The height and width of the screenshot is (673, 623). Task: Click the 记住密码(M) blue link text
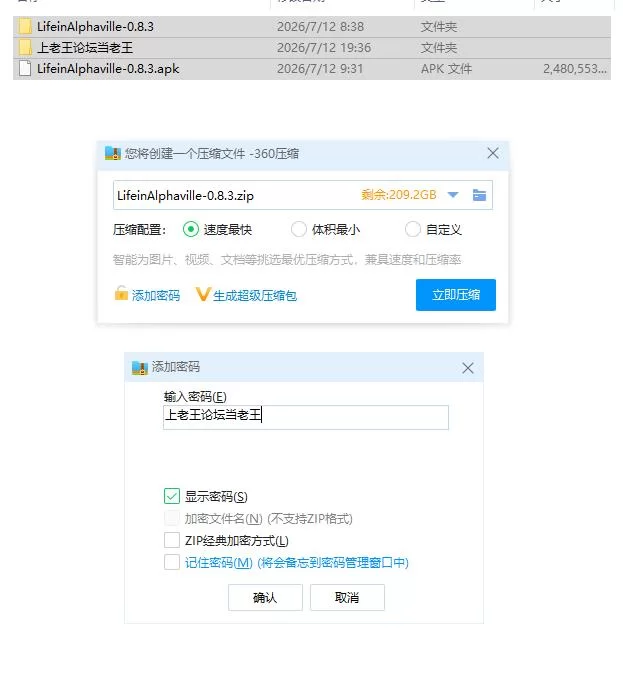point(296,562)
